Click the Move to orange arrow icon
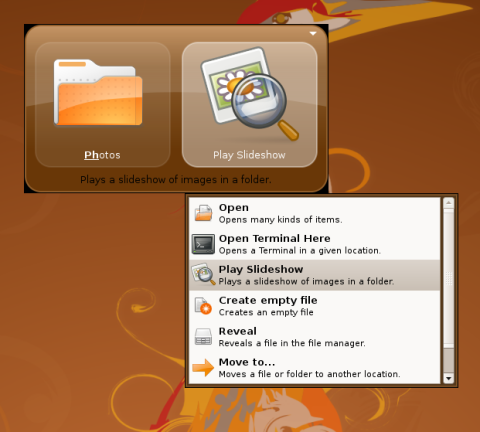 click(x=203, y=368)
